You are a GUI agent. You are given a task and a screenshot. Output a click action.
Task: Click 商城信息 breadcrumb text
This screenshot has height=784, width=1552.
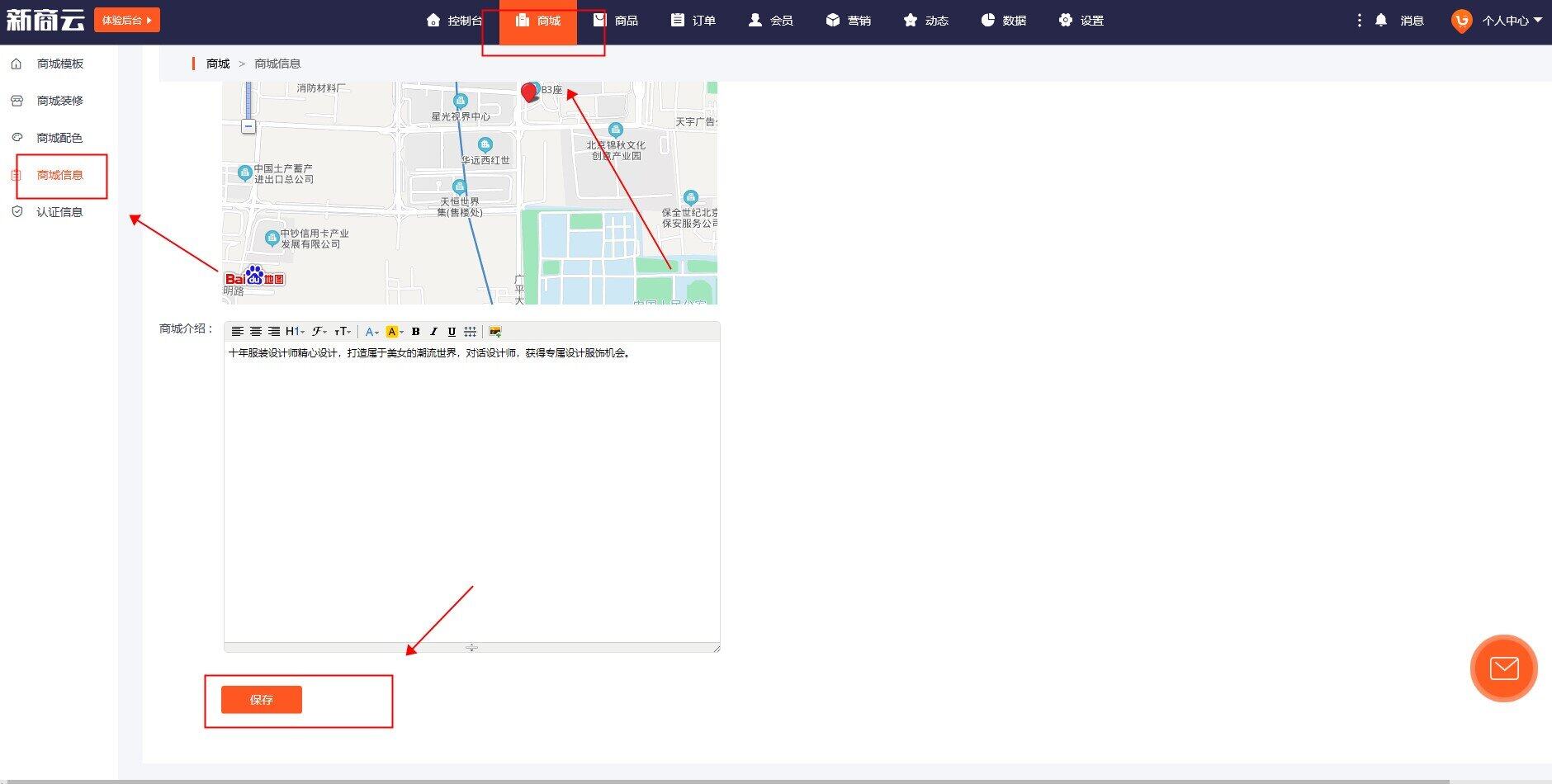coord(277,64)
